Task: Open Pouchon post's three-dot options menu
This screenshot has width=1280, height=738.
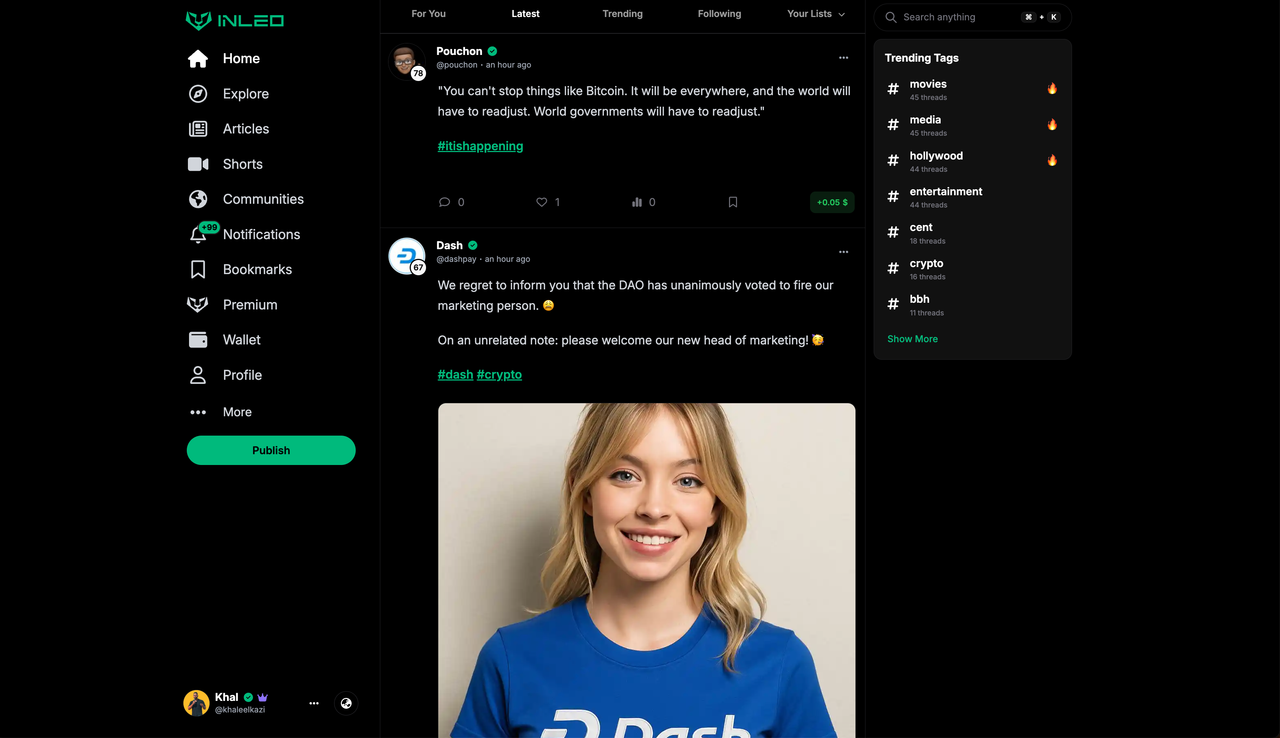Action: tap(843, 58)
